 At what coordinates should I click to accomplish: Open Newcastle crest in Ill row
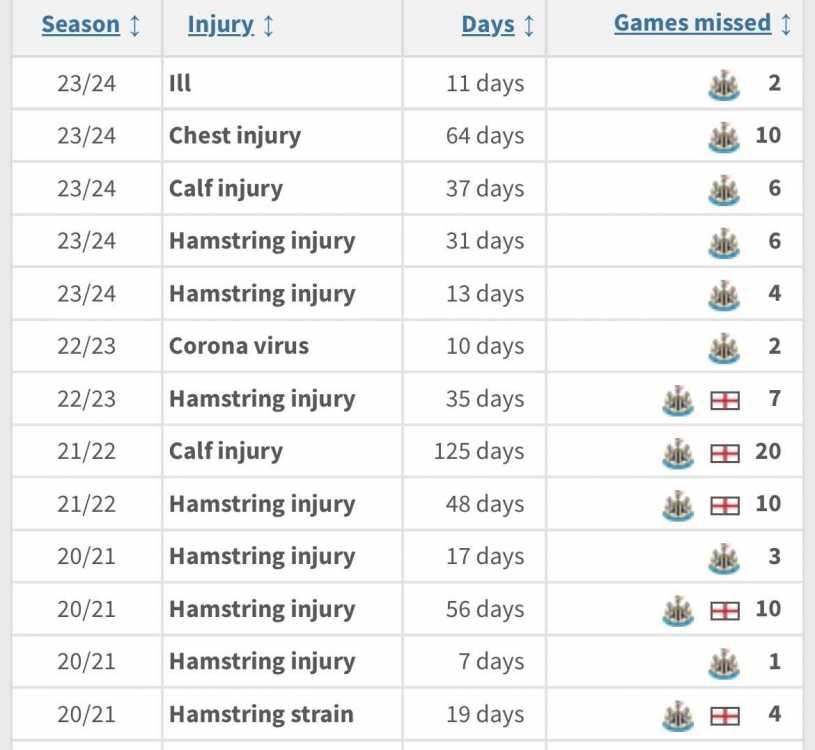point(724,84)
